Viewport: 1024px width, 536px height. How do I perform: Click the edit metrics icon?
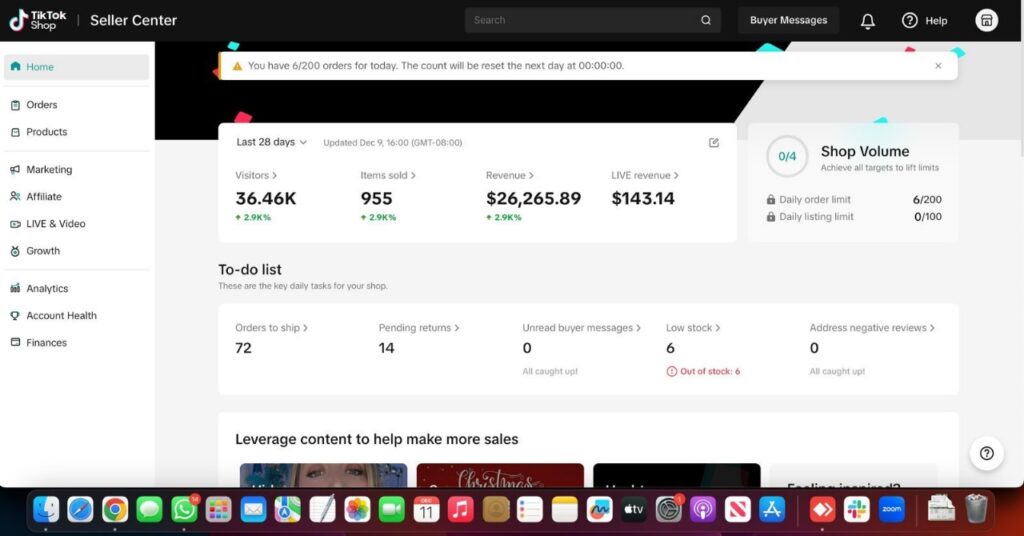[714, 142]
